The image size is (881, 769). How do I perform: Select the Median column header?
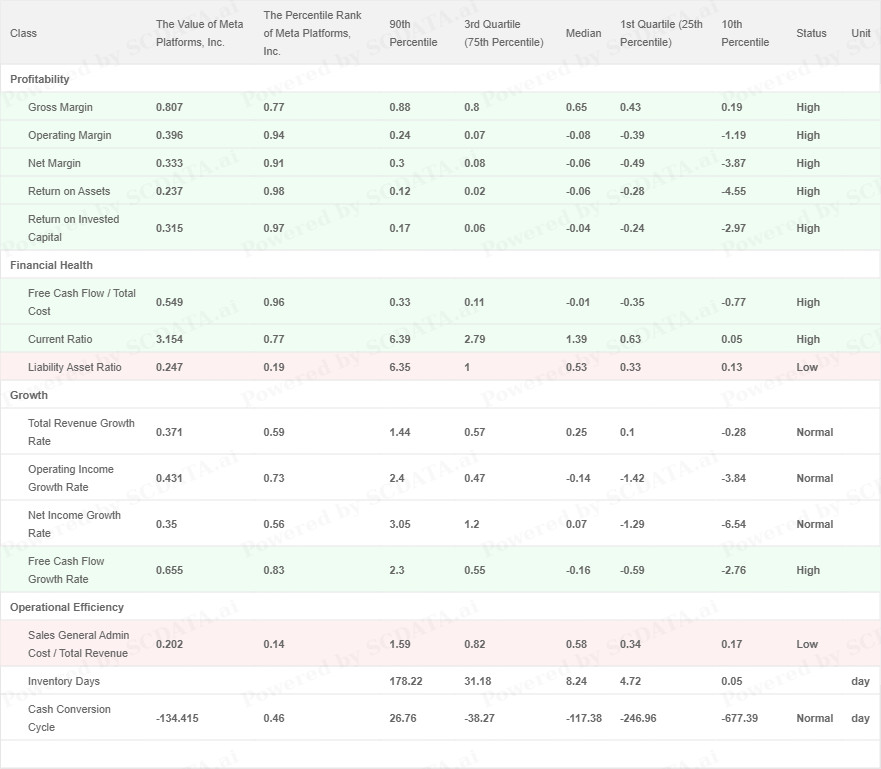pyautogui.click(x=583, y=33)
